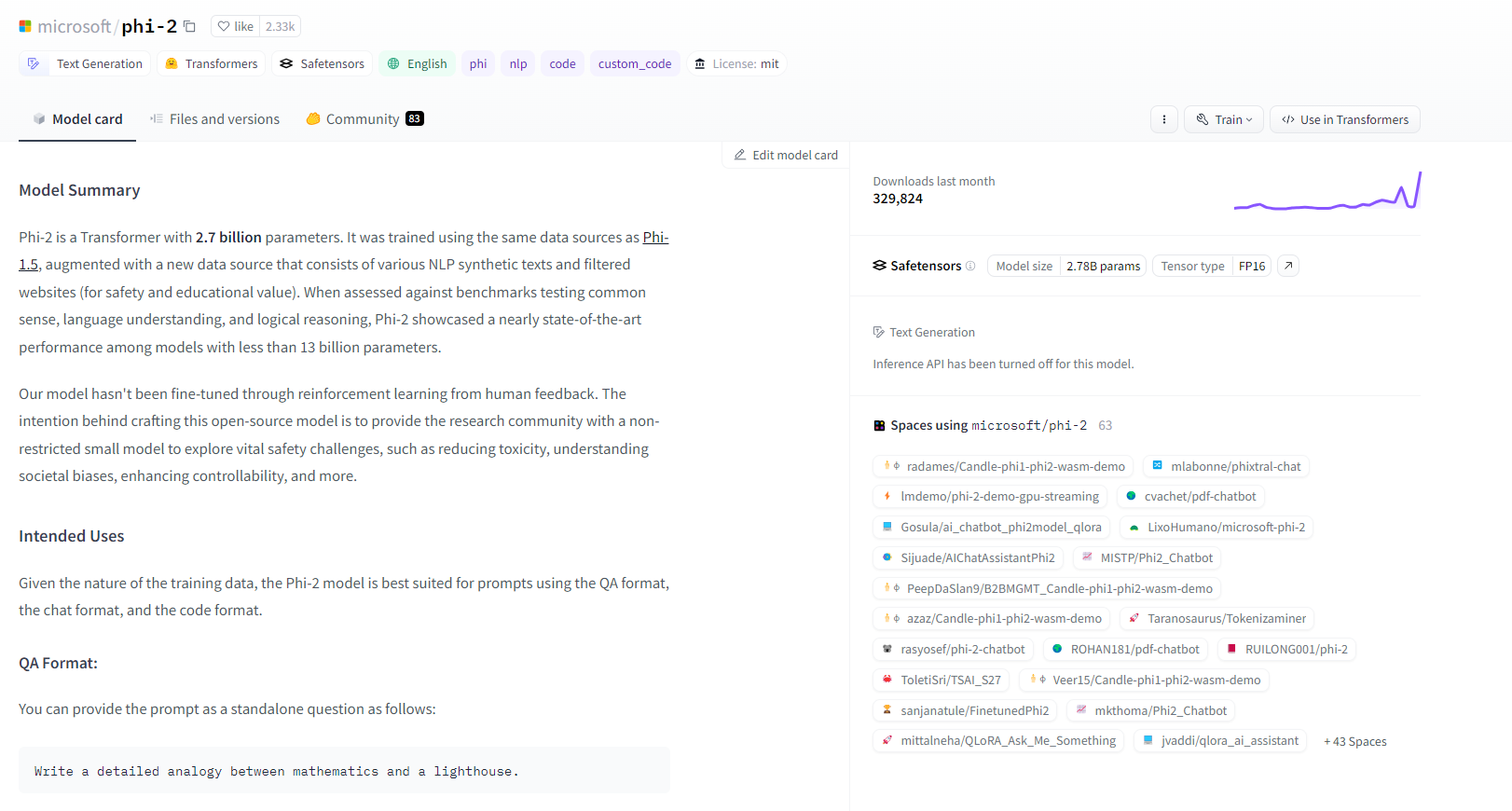Click Use in Transformers button
1512x811 pixels.
click(1345, 119)
